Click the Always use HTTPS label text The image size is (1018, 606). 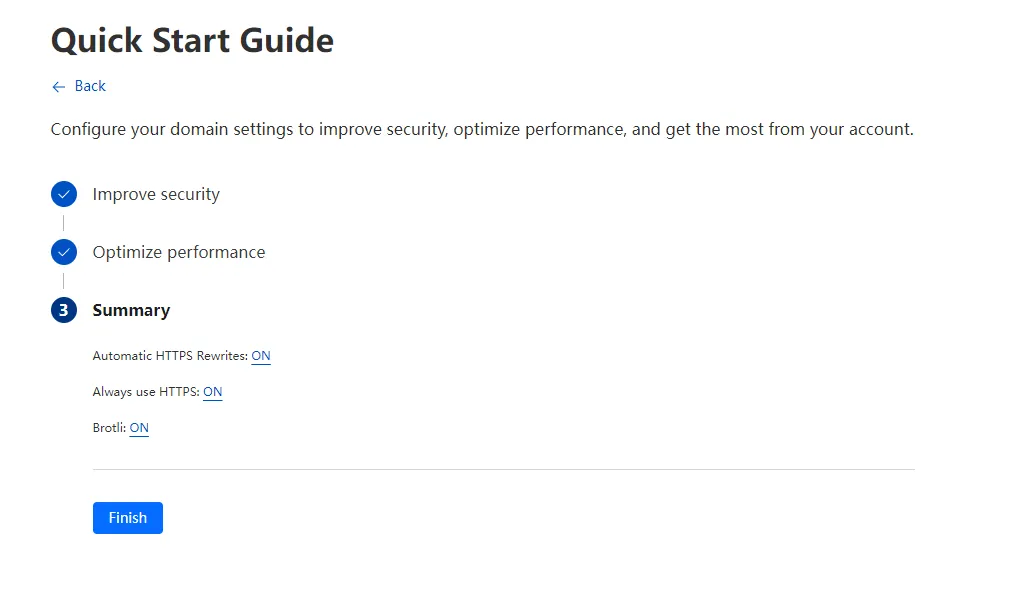146,392
